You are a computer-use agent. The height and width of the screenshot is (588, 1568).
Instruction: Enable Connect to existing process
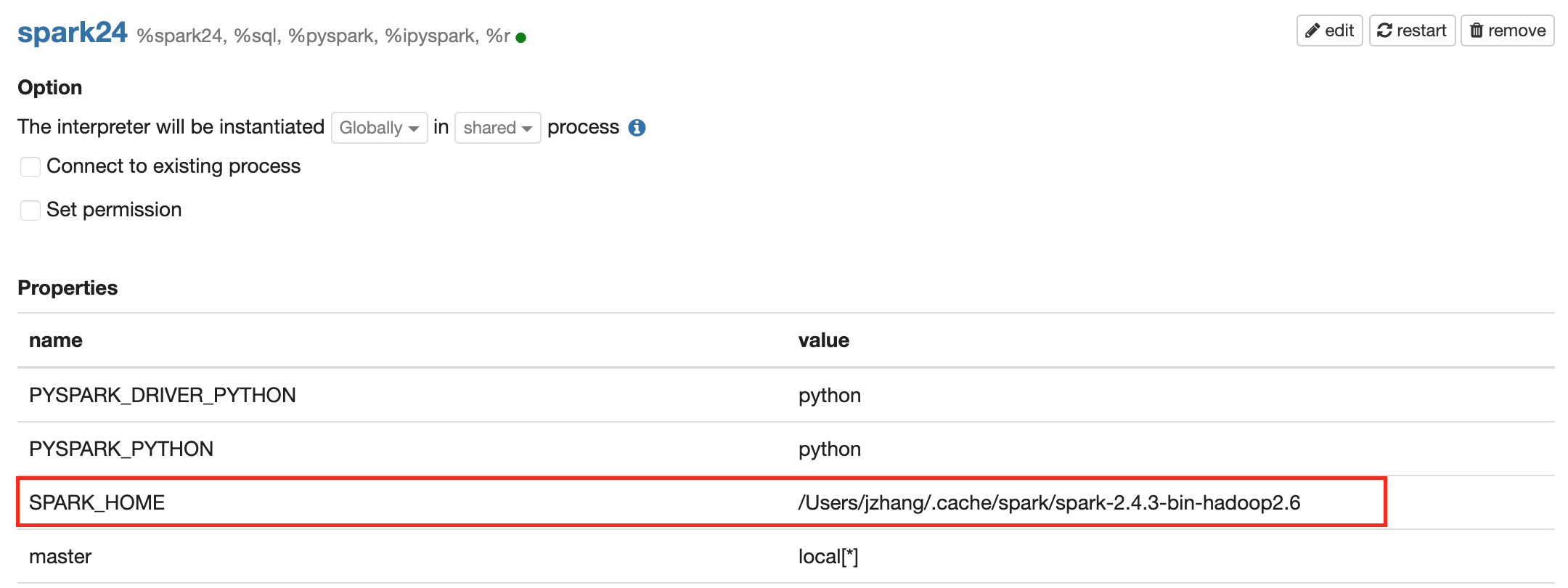point(30,167)
